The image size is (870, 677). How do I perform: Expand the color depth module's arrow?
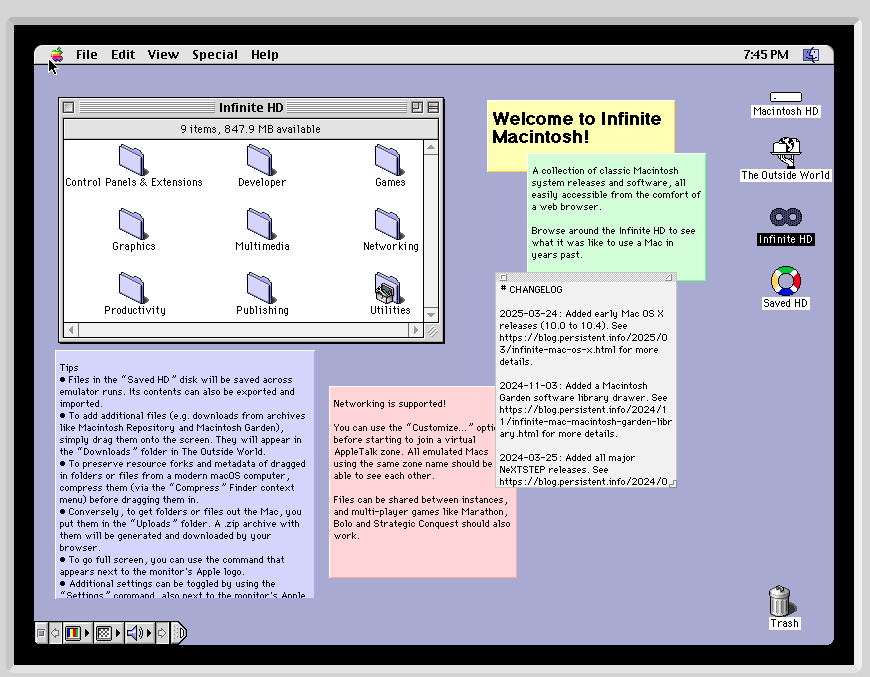pyautogui.click(x=87, y=633)
